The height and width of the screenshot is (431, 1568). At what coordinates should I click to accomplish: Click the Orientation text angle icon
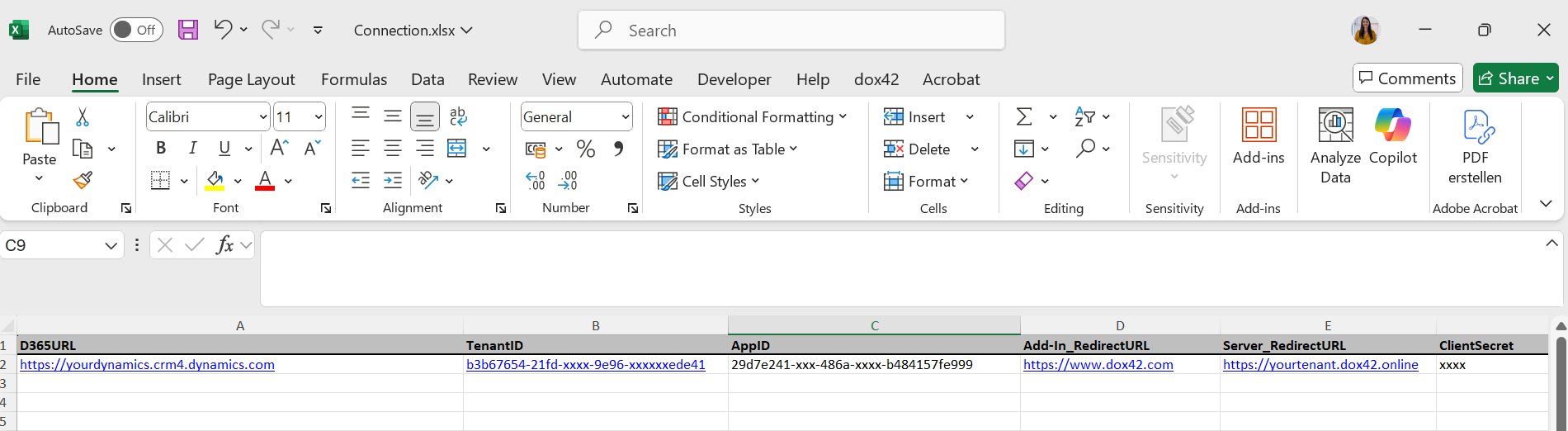tap(428, 180)
